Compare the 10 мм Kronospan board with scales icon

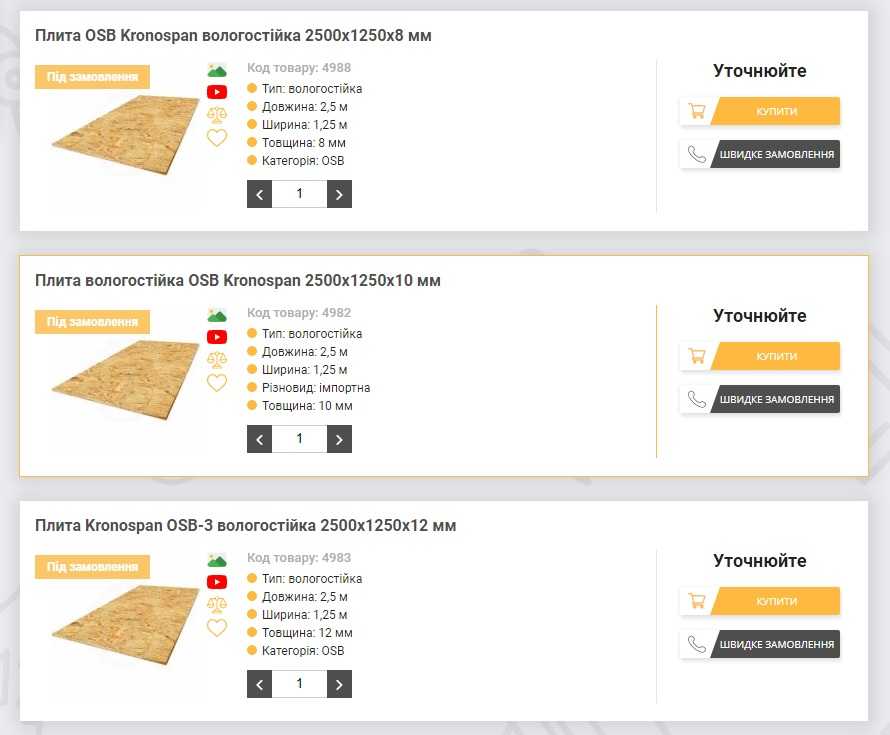(x=217, y=360)
